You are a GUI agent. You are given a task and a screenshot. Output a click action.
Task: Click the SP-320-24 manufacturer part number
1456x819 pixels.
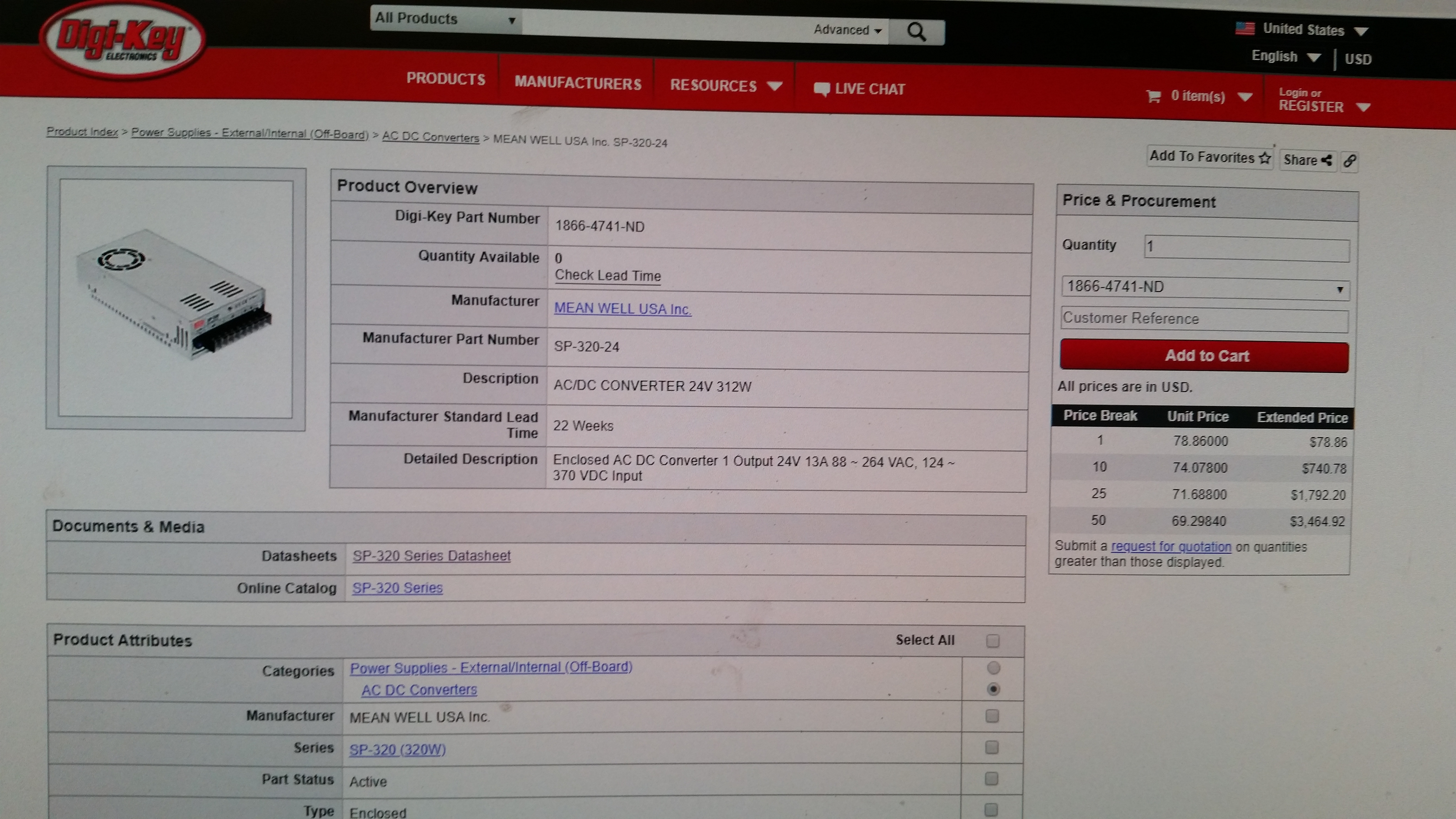point(586,347)
